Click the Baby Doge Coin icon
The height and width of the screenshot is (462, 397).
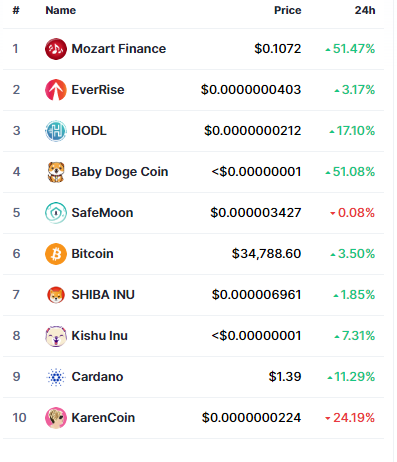56,172
